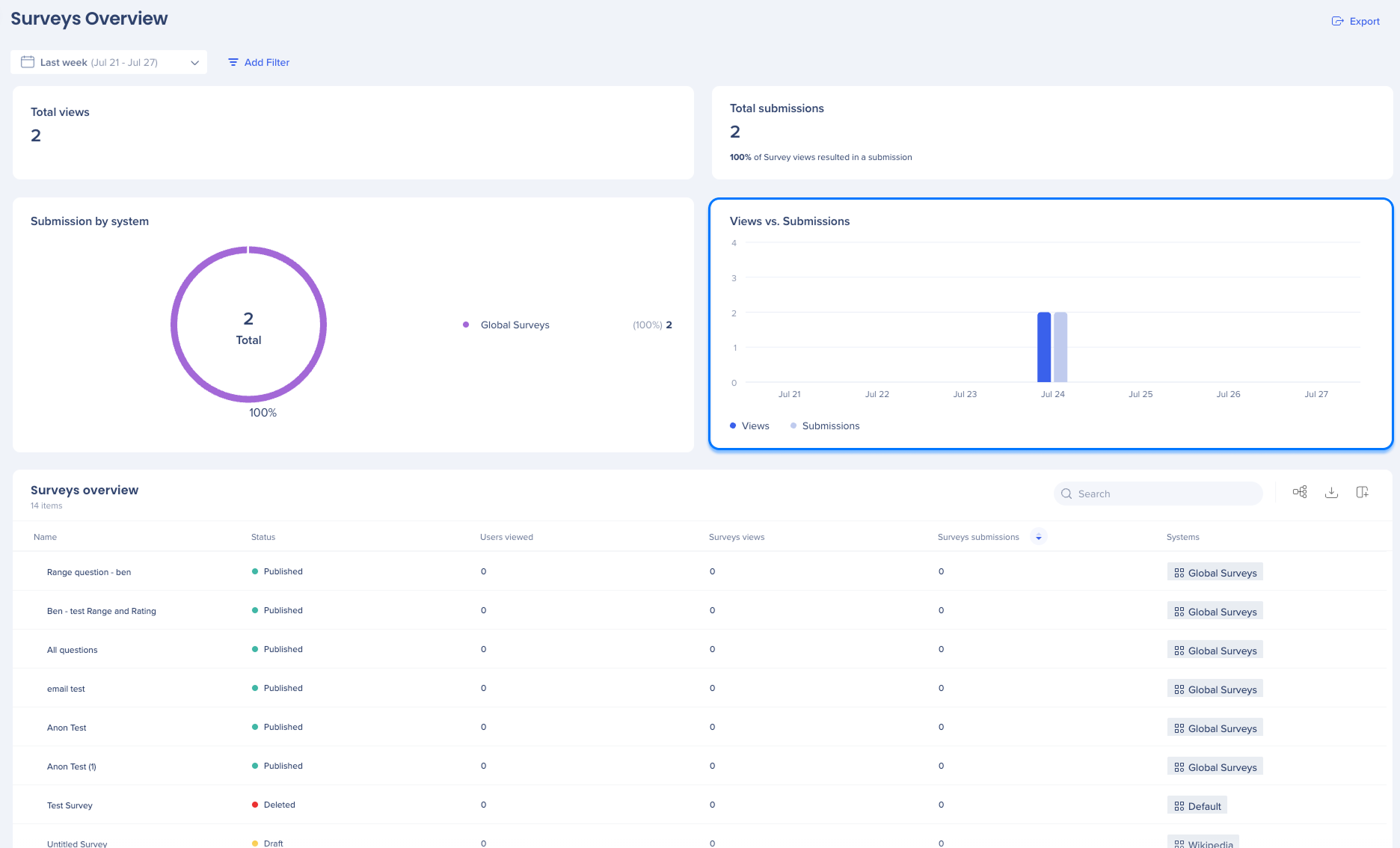Click the Systems column header

[1182, 537]
